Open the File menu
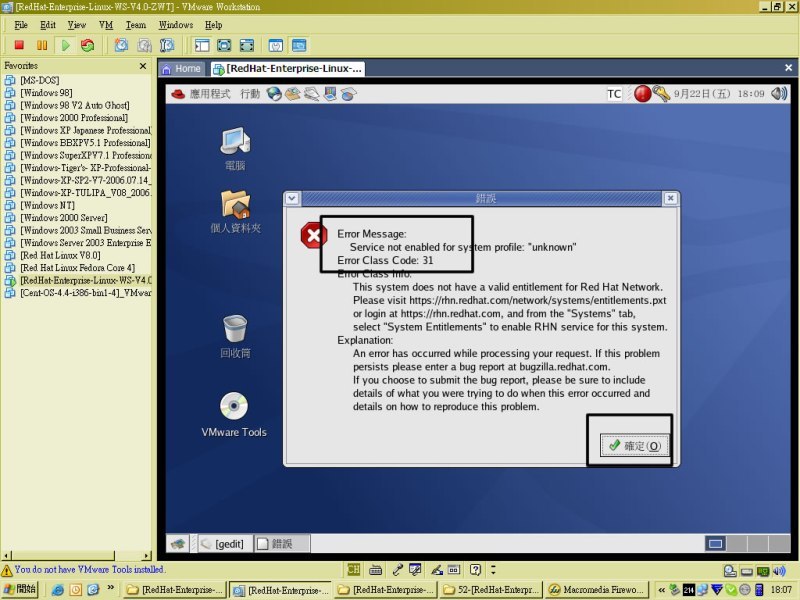800x600 pixels. pos(21,25)
